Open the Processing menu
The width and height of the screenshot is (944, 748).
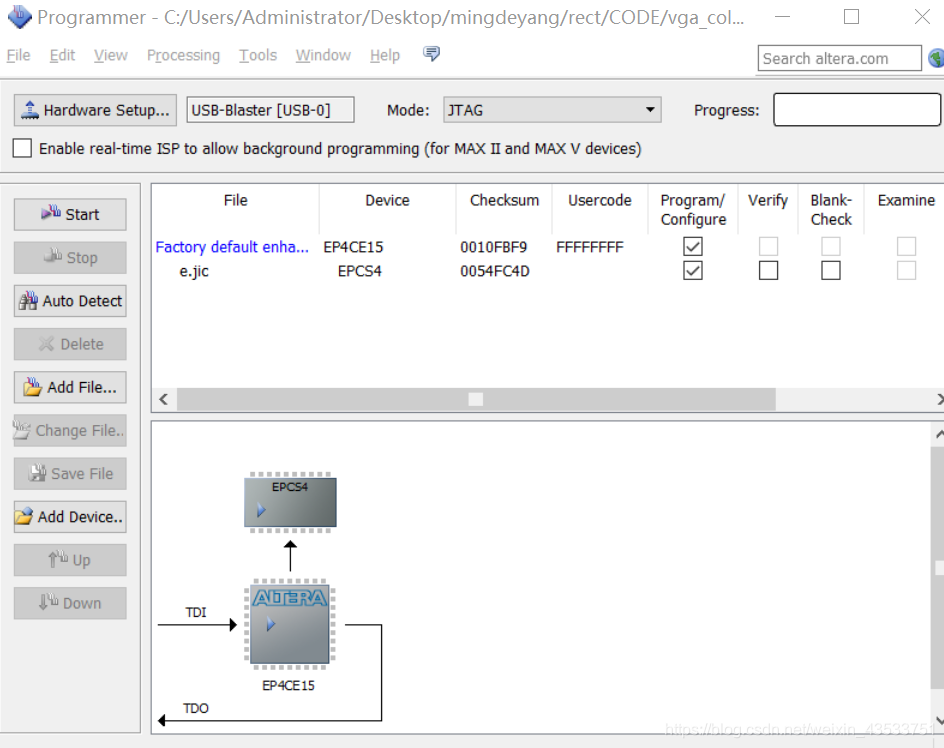pyautogui.click(x=184, y=55)
